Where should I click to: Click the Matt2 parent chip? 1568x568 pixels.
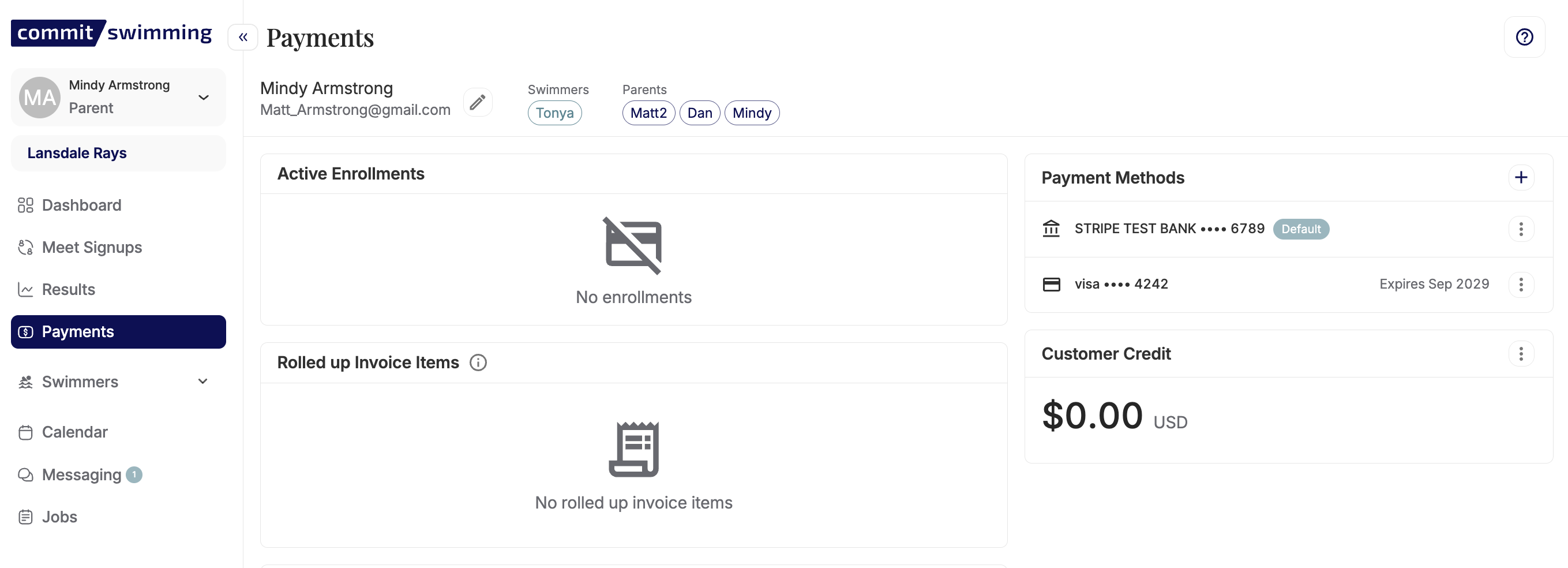click(x=648, y=113)
